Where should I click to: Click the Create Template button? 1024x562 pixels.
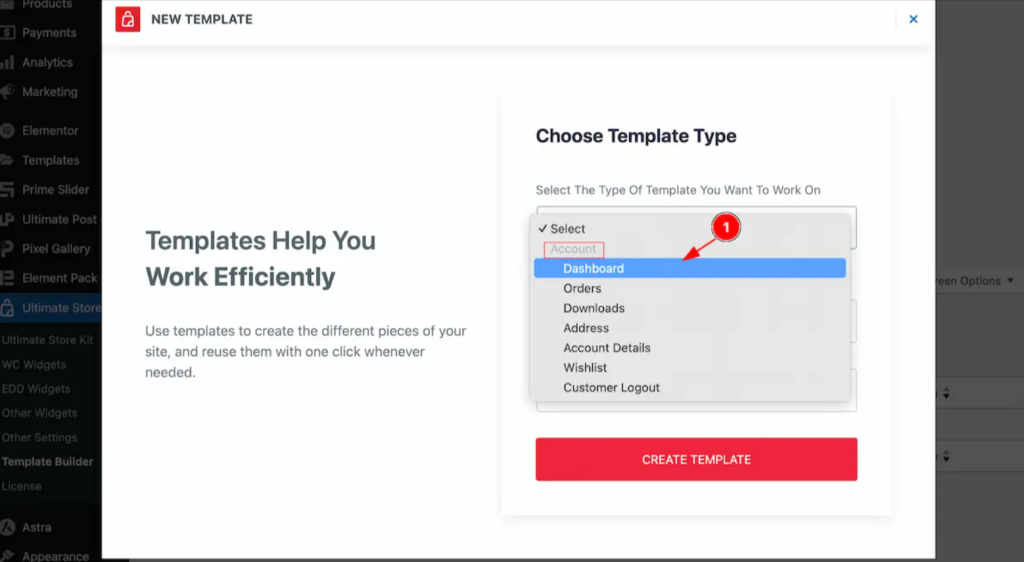click(696, 460)
